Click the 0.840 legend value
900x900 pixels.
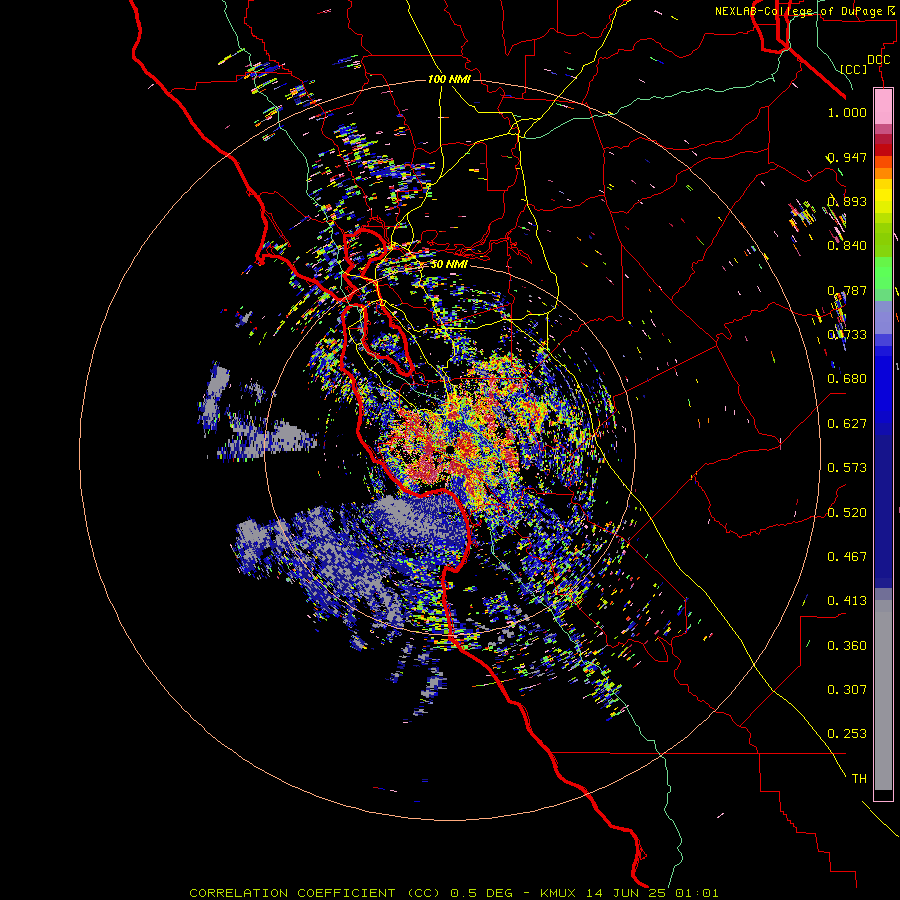click(847, 246)
